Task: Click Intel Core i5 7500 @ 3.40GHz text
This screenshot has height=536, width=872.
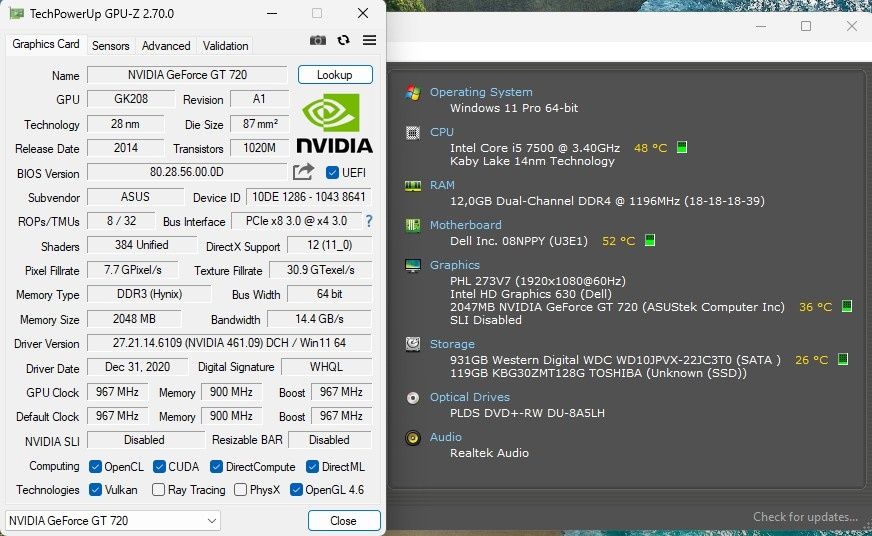Action: point(534,148)
